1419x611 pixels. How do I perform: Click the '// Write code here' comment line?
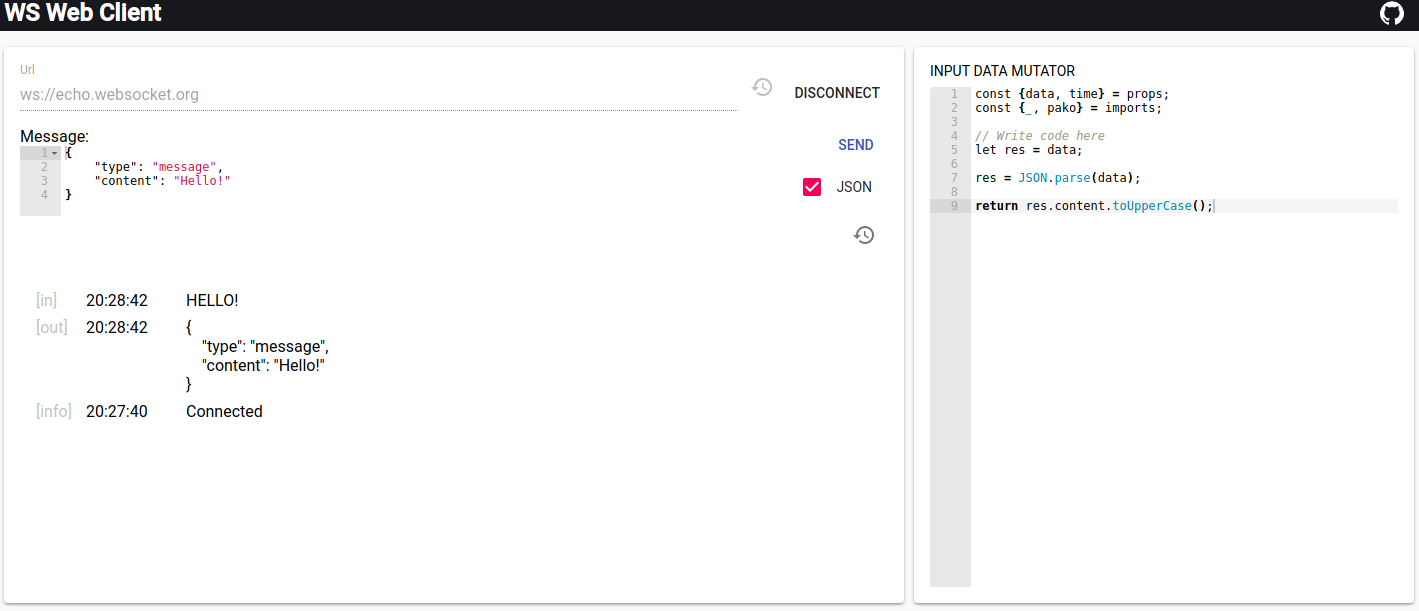(1040, 136)
